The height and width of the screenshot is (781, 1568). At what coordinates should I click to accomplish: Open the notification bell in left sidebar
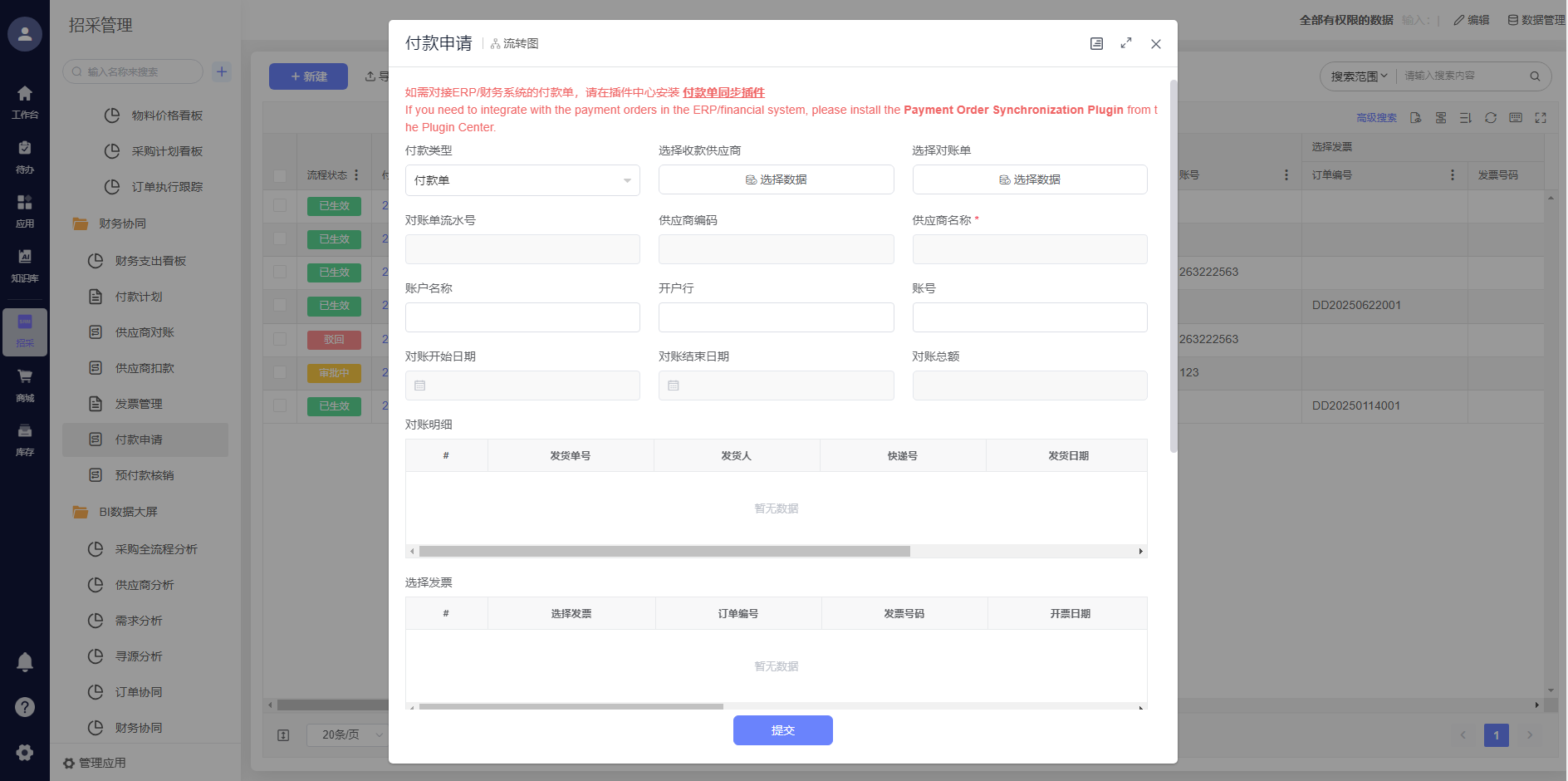pos(25,662)
